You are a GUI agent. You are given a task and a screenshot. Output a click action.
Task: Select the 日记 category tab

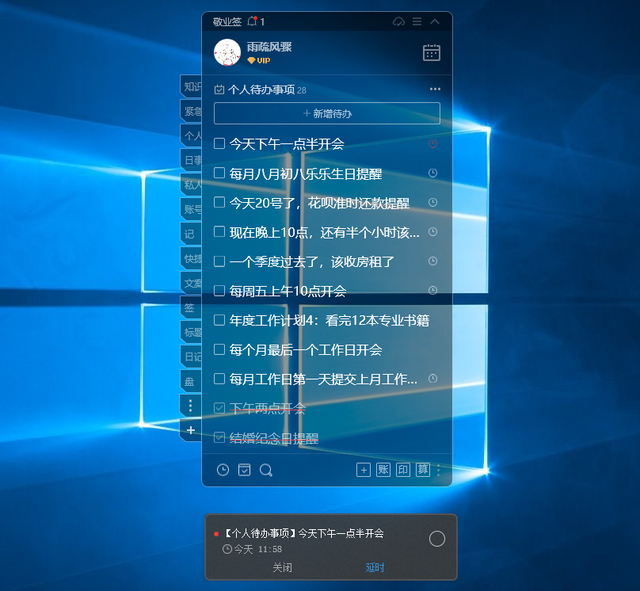(191, 357)
